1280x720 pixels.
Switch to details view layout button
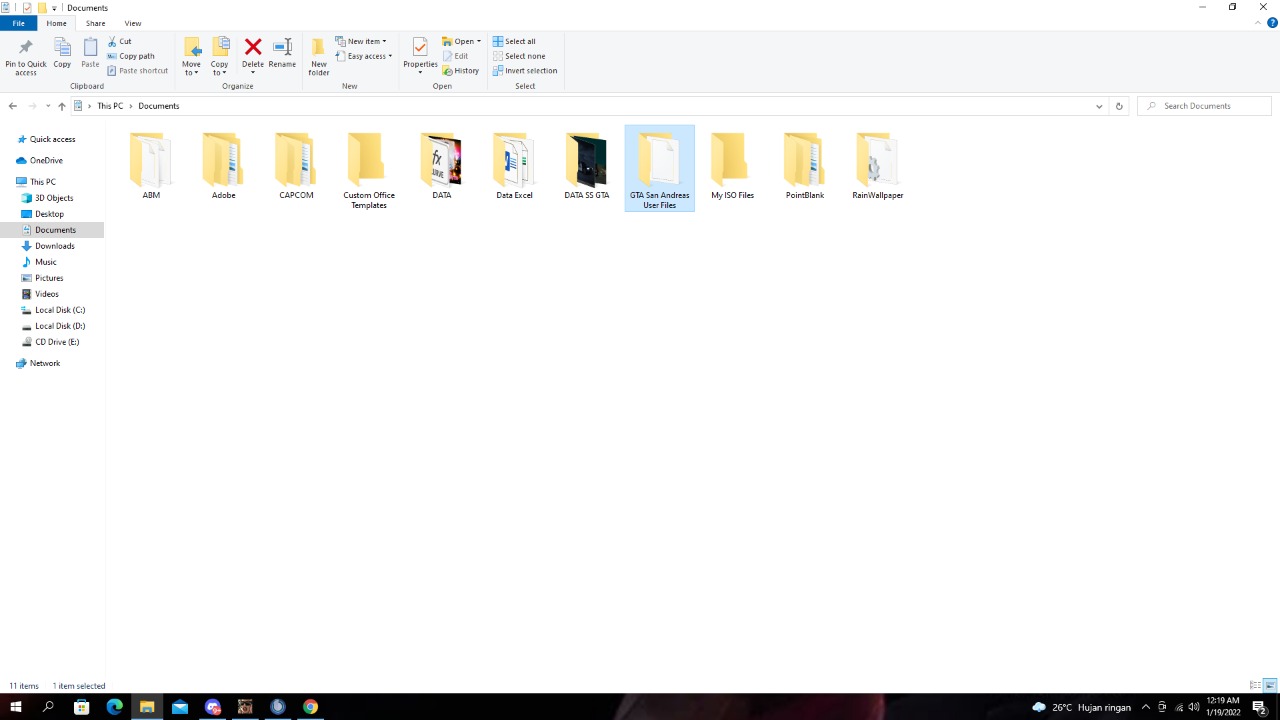click(1255, 686)
